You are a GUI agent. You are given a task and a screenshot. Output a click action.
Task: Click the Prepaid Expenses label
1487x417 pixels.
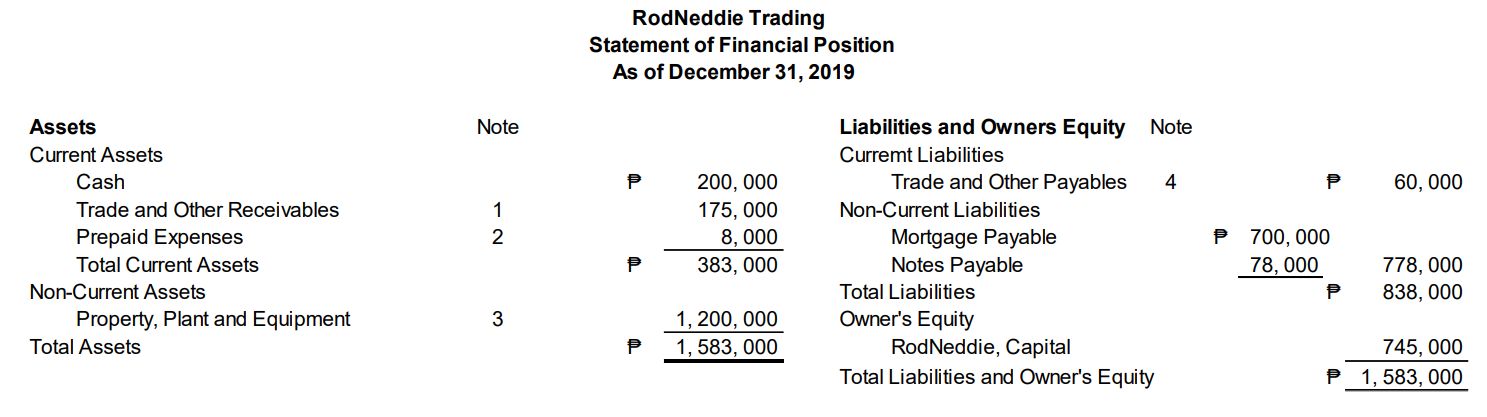tap(159, 237)
